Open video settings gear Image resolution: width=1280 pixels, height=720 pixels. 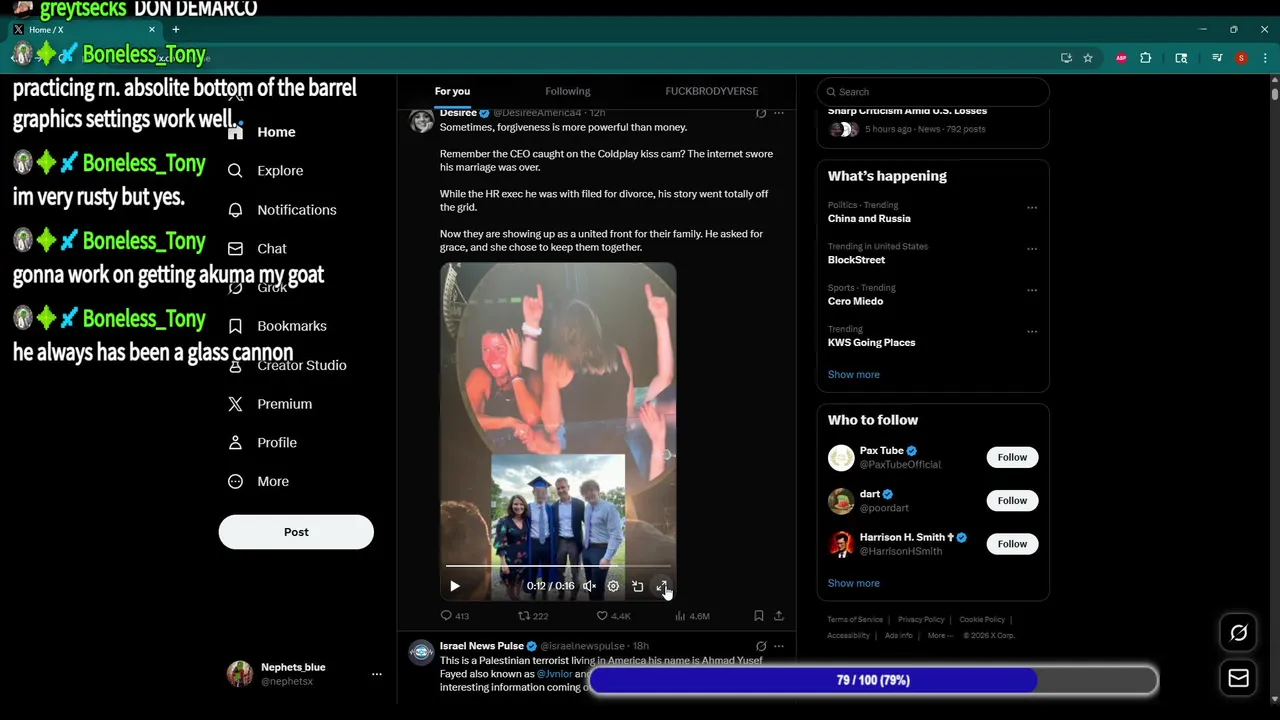(613, 586)
